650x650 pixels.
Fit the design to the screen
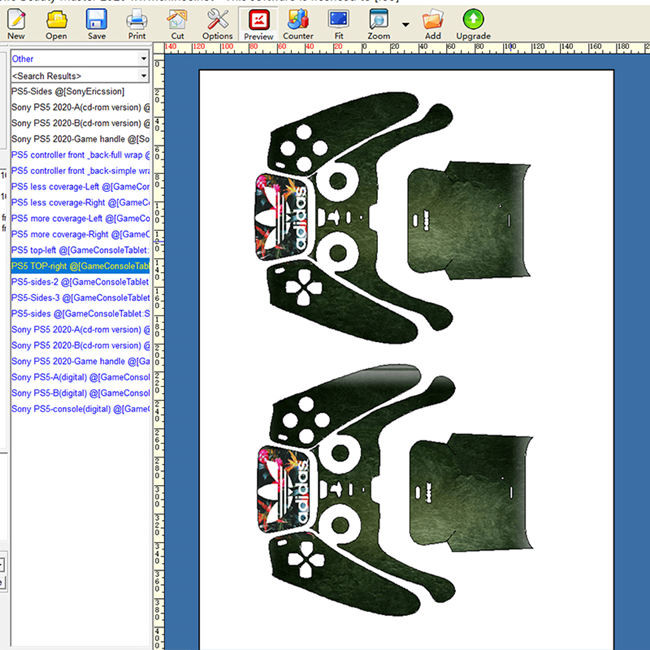[x=338, y=19]
